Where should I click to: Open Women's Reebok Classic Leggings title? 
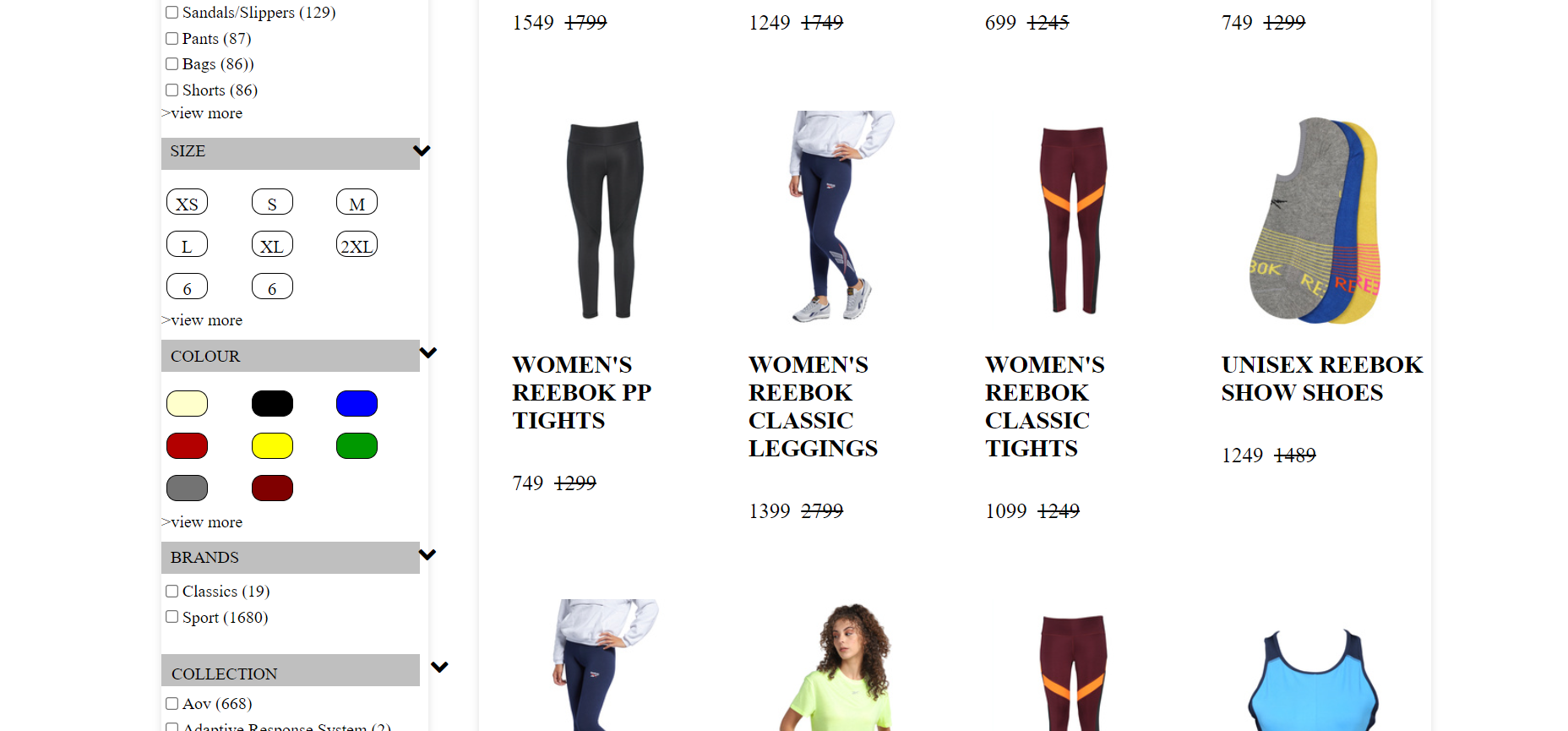813,406
